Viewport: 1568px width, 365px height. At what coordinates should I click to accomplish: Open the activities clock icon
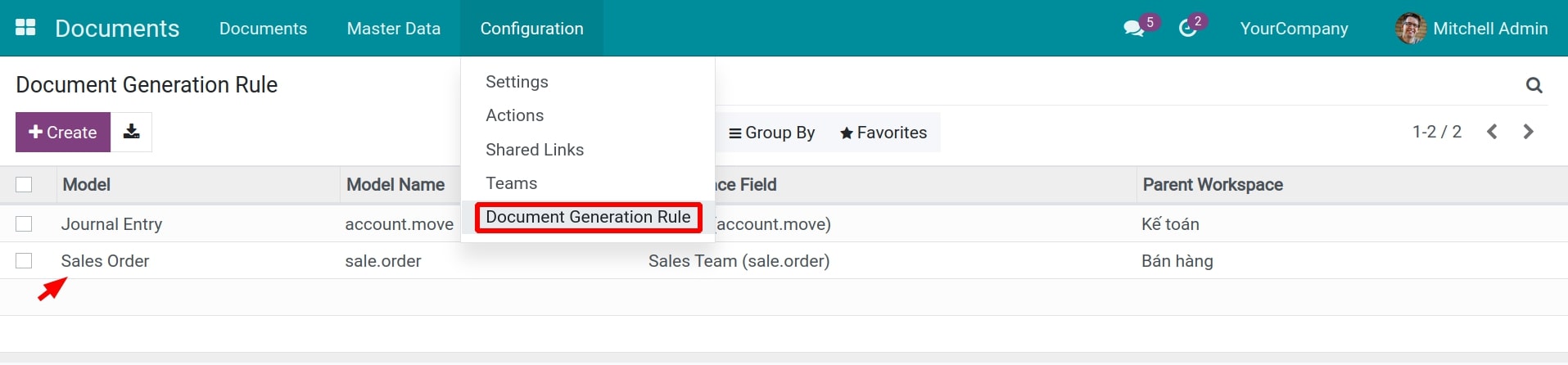(1187, 29)
